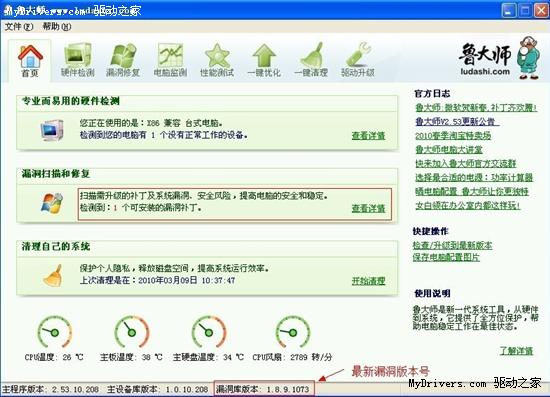The width and height of the screenshot is (550, 397).
Task: Open 选择最合适的电源：功率计算器 link
Action: [474, 177]
